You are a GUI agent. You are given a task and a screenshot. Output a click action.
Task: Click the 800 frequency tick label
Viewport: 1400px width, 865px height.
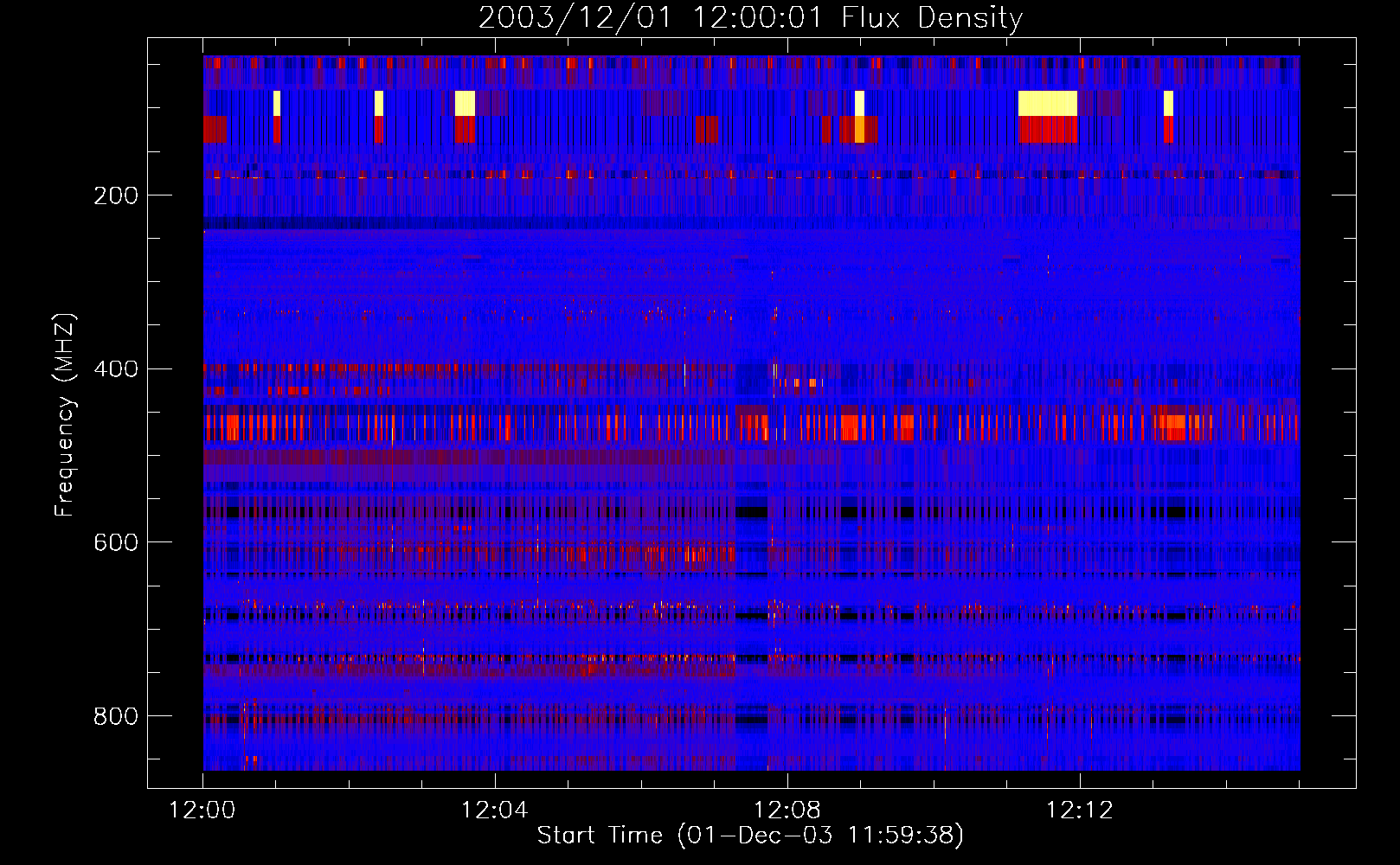click(116, 716)
